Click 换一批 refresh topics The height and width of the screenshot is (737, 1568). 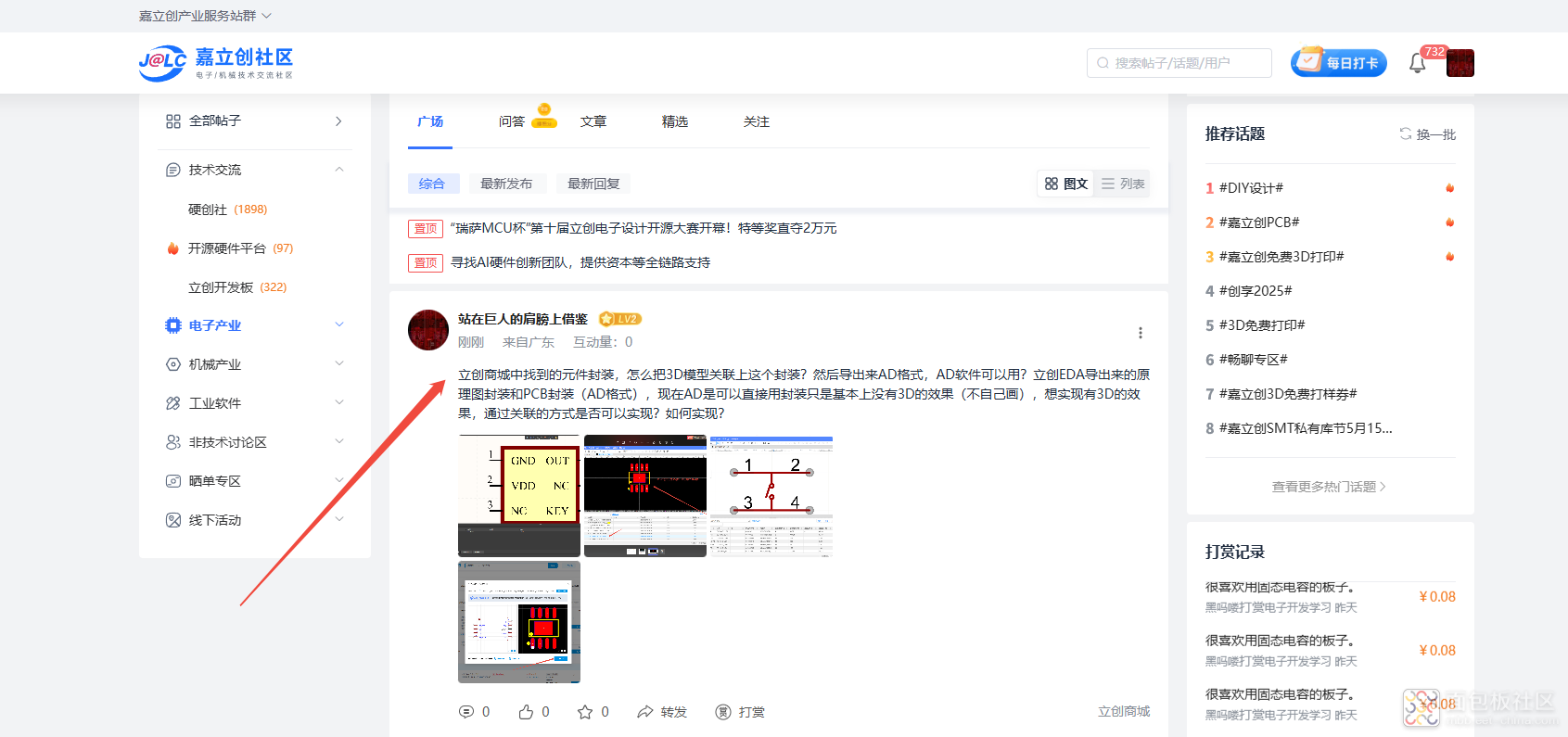coord(1428,134)
